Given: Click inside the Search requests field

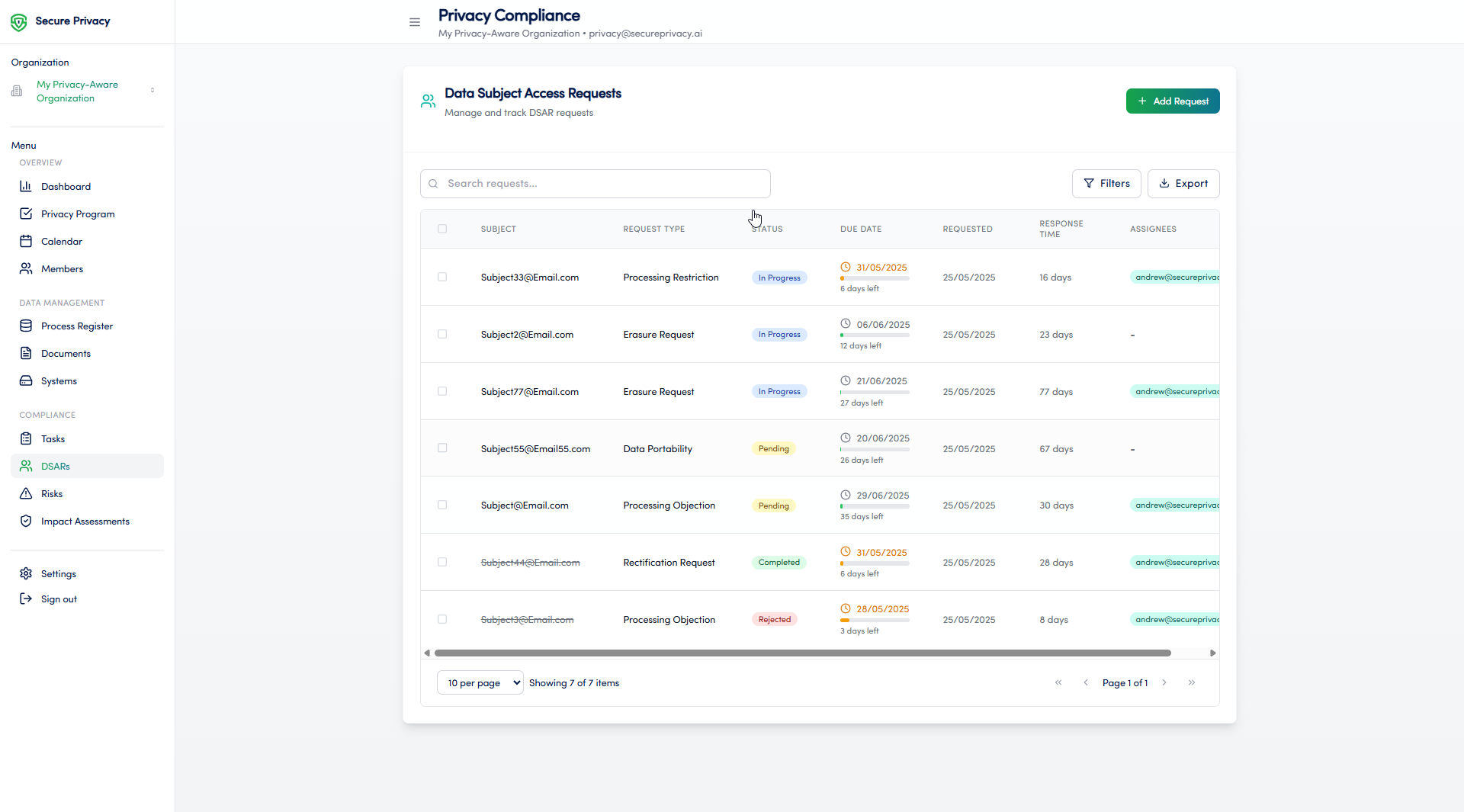Looking at the screenshot, I should (x=595, y=183).
